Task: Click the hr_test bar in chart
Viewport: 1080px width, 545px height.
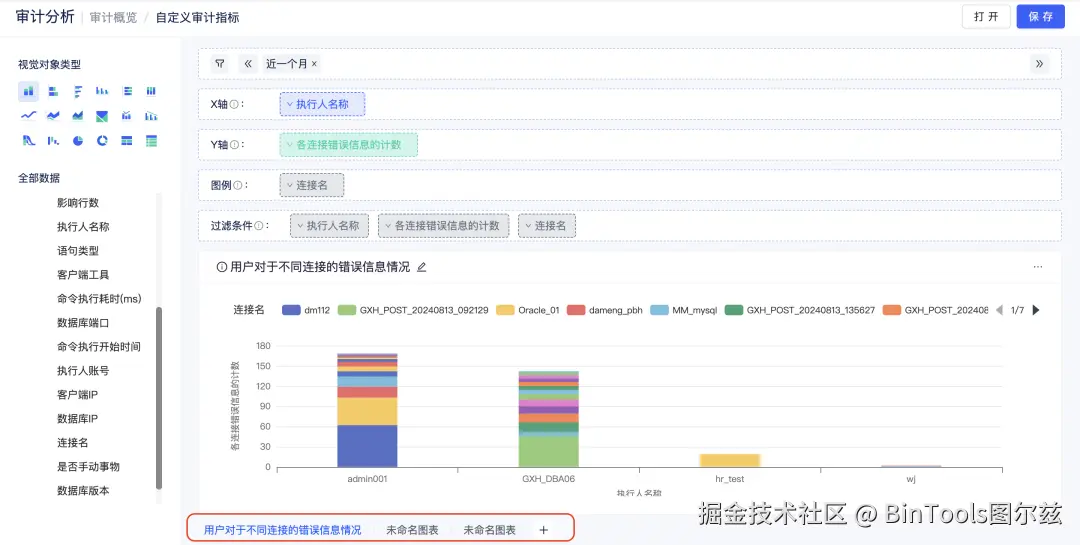Action: point(729,461)
